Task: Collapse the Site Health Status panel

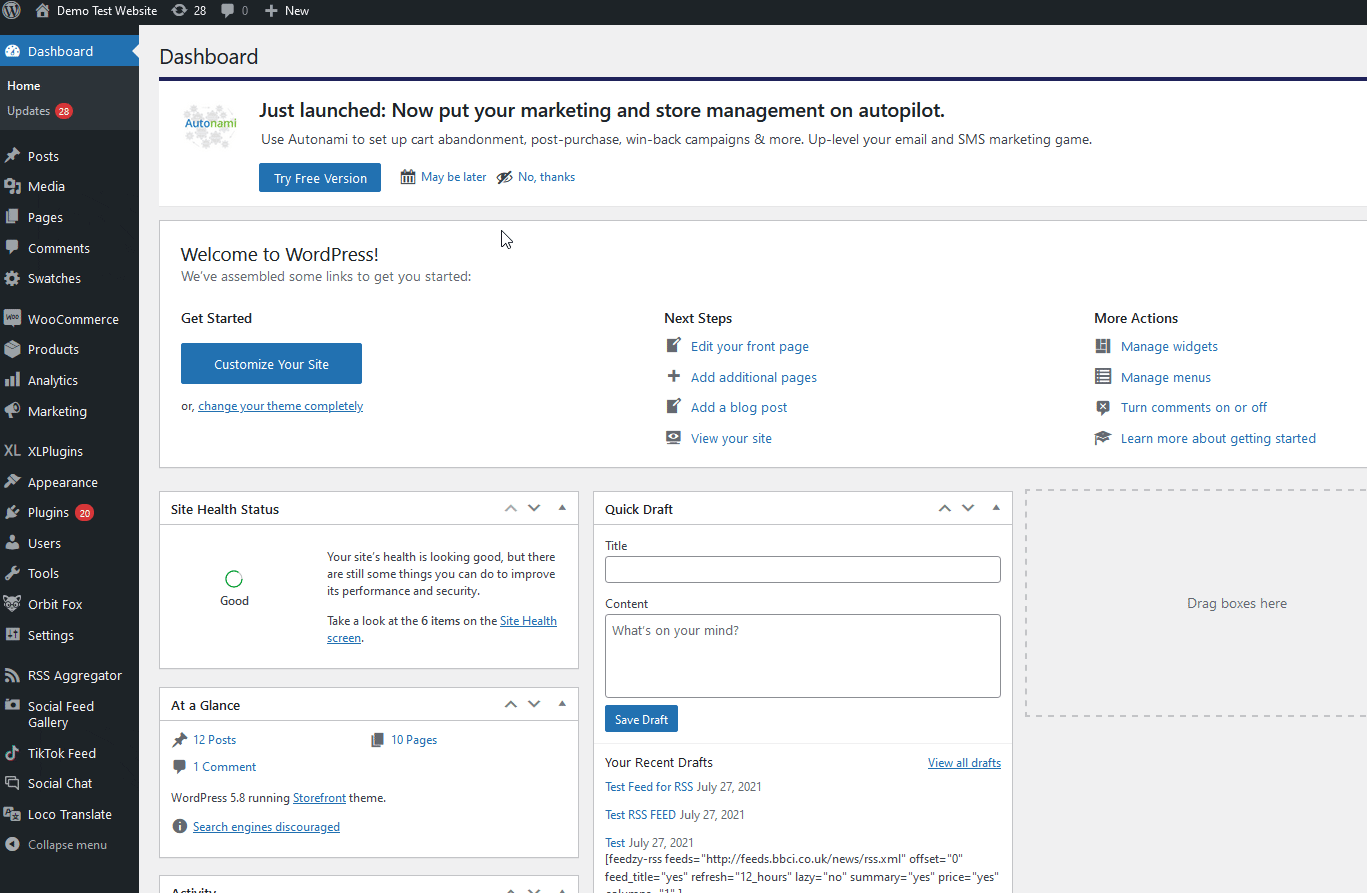Action: tap(561, 508)
